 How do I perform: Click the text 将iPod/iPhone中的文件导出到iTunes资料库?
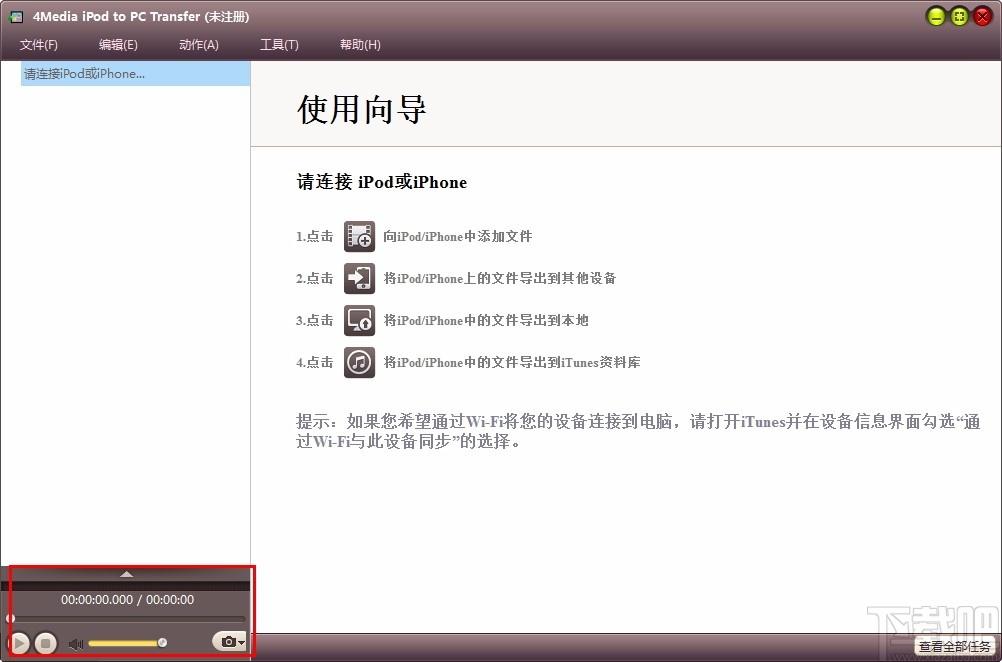512,362
